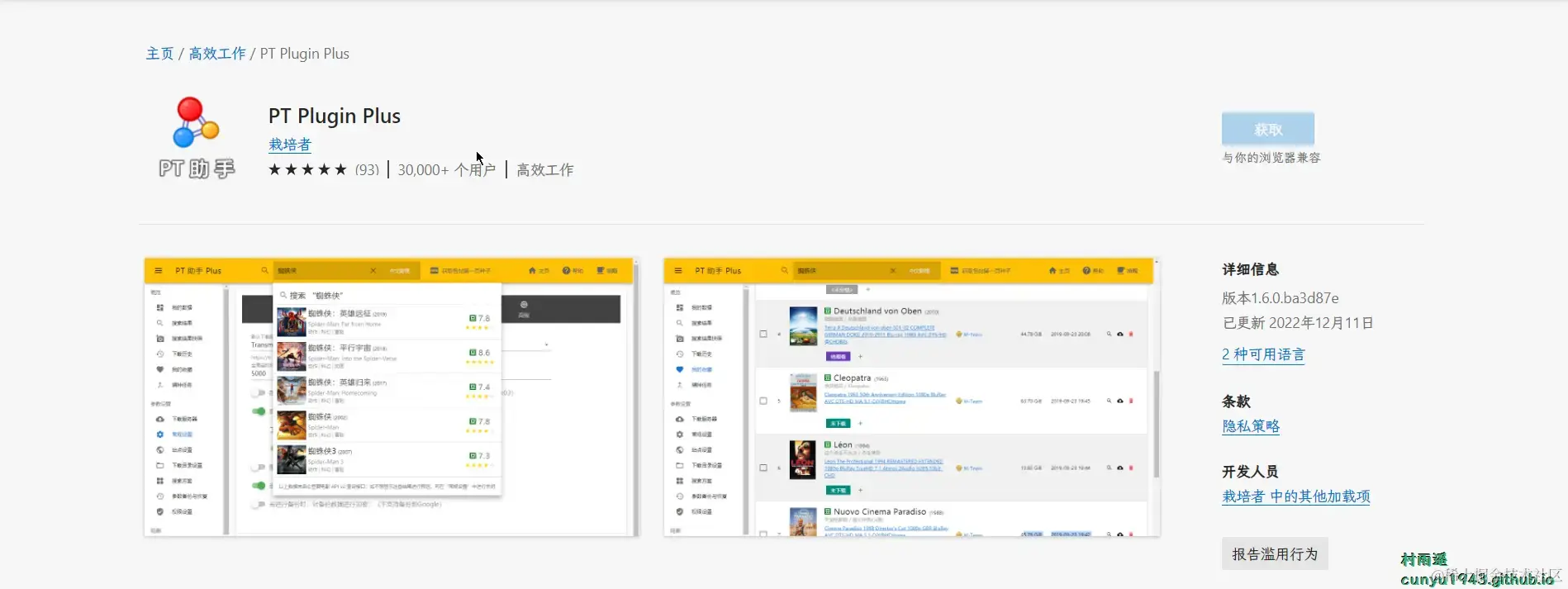Click the 高效工作 category beside user count
This screenshot has height=589, width=1568.
point(545,169)
